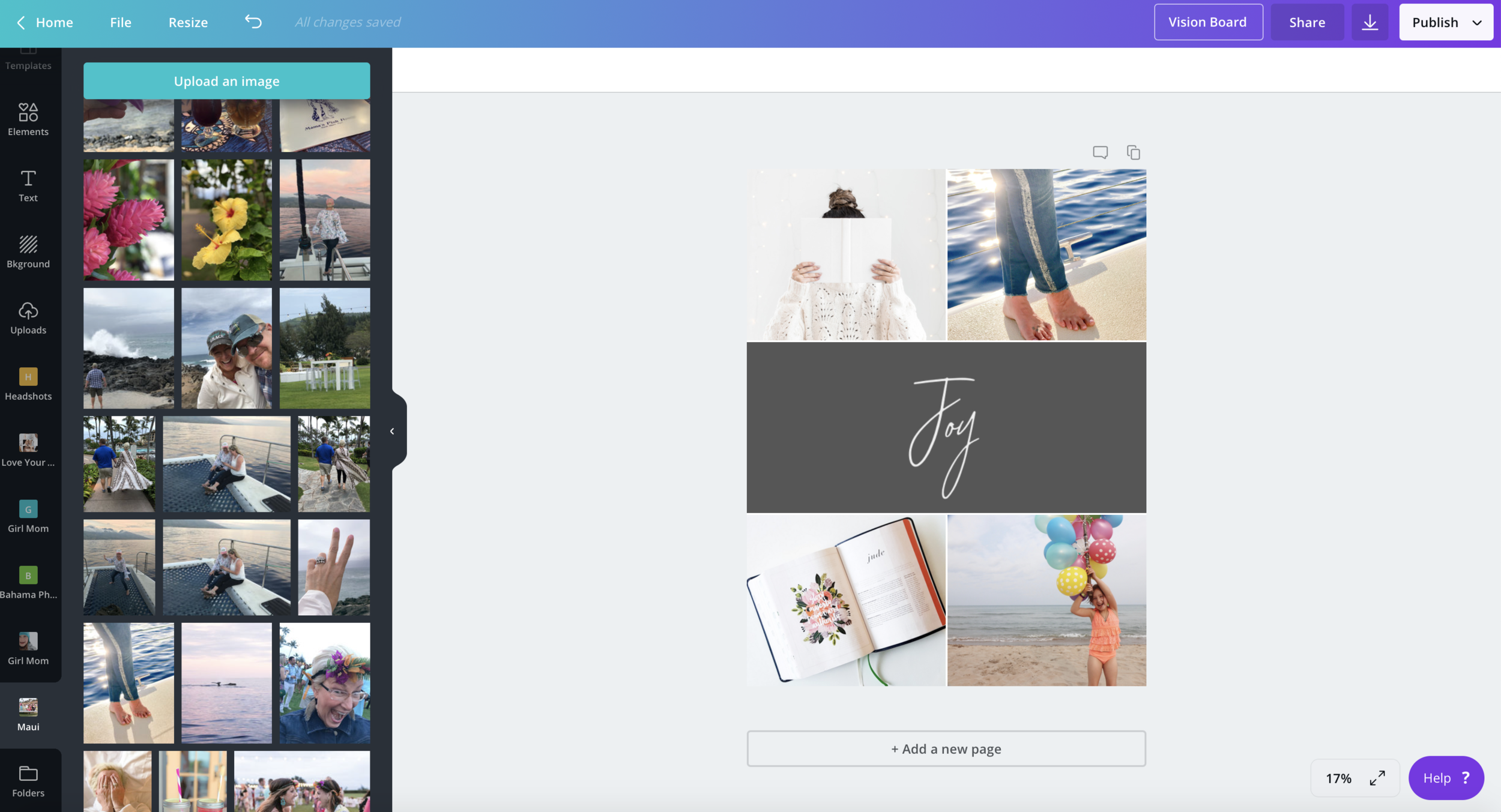Viewport: 1501px width, 812px height.
Task: Select the yellow hibiscus flower thumbnail
Action: [x=226, y=220]
